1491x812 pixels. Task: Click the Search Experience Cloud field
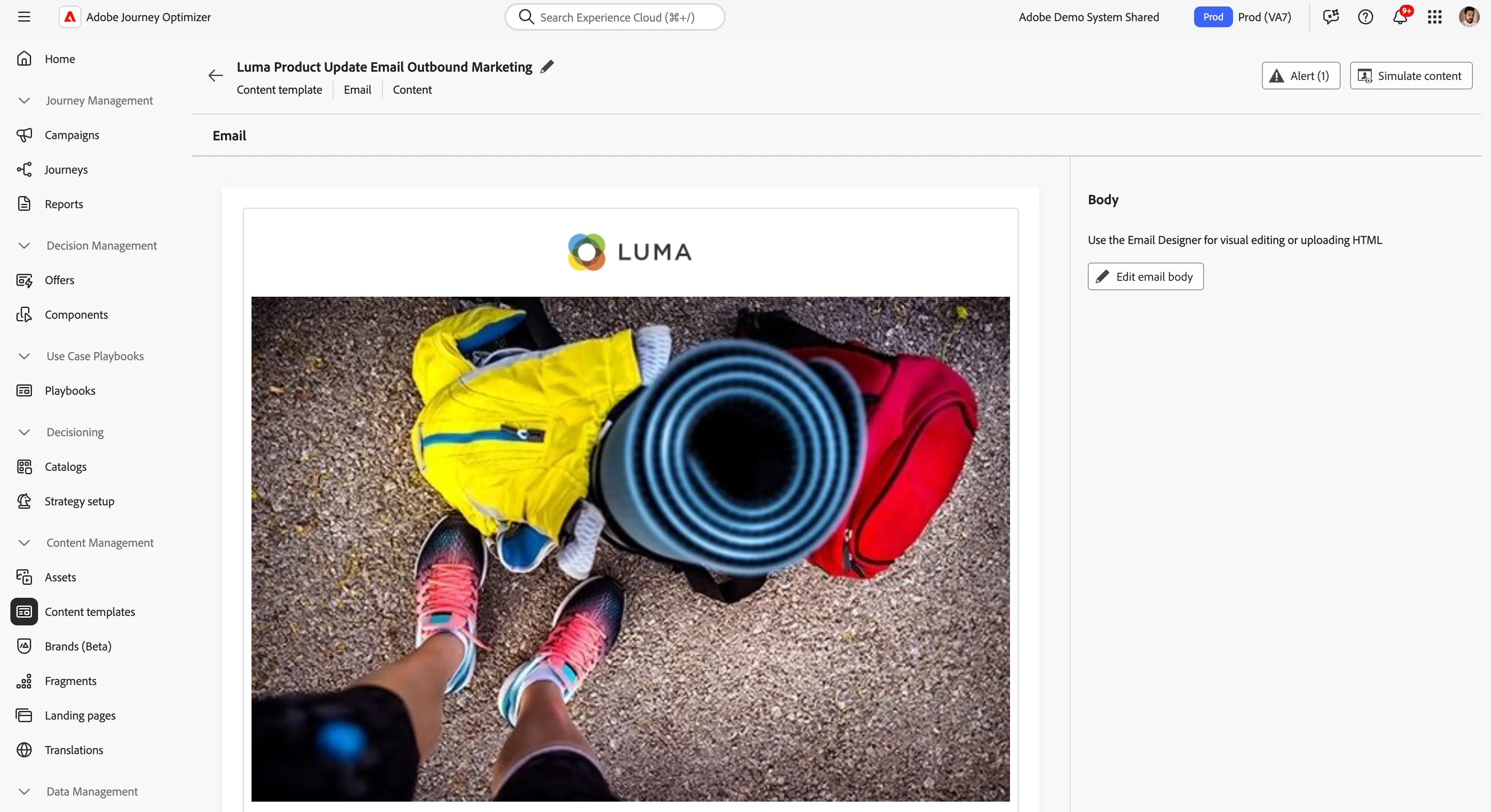pyautogui.click(x=615, y=17)
